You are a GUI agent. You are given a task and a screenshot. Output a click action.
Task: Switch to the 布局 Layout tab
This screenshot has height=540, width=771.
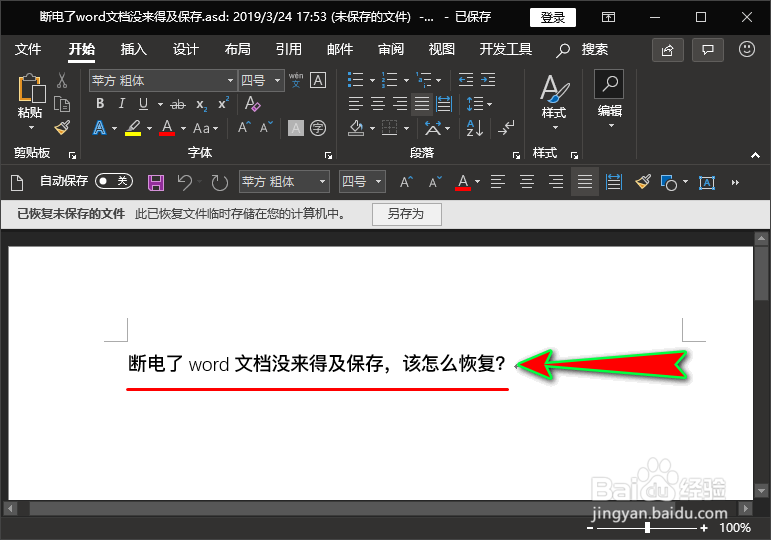pyautogui.click(x=237, y=49)
